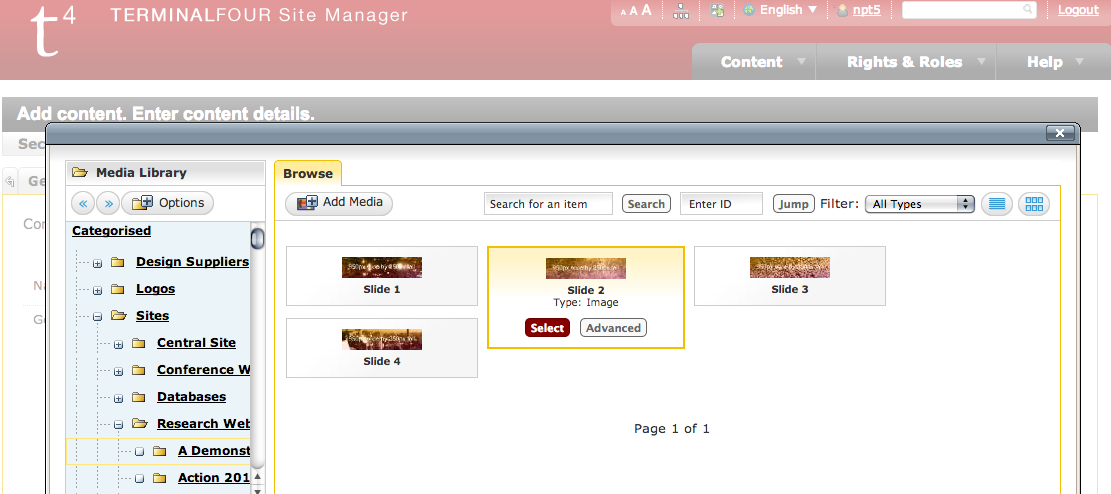Click the collapse-all double left arrow button
The width and height of the screenshot is (1111, 494).
pyautogui.click(x=83, y=203)
